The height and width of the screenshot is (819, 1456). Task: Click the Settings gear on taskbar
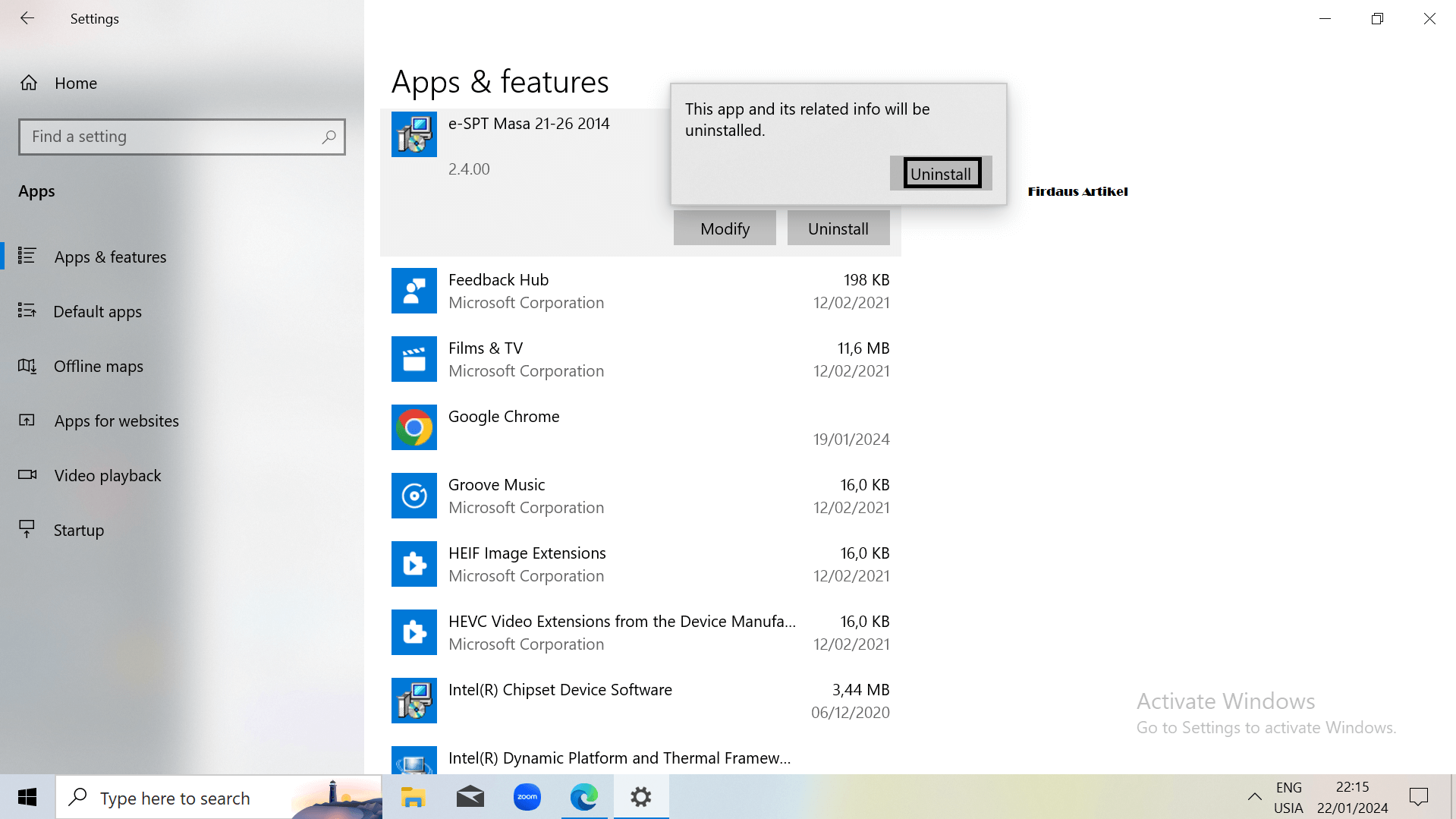coord(641,797)
